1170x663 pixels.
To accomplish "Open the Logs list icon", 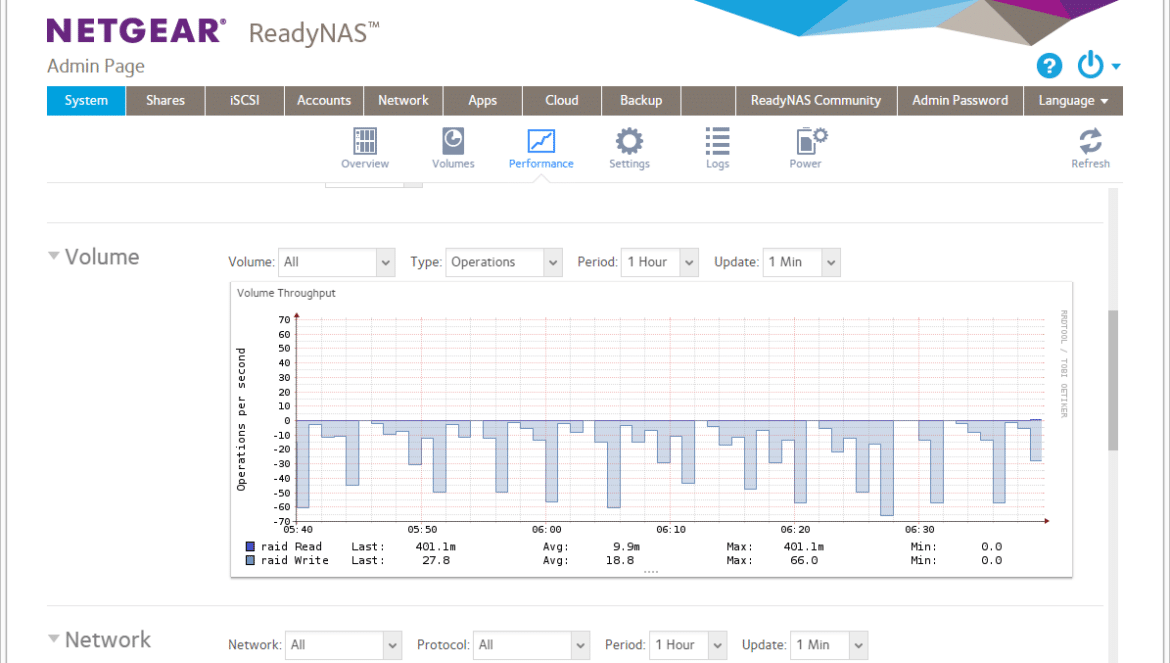I will (717, 148).
